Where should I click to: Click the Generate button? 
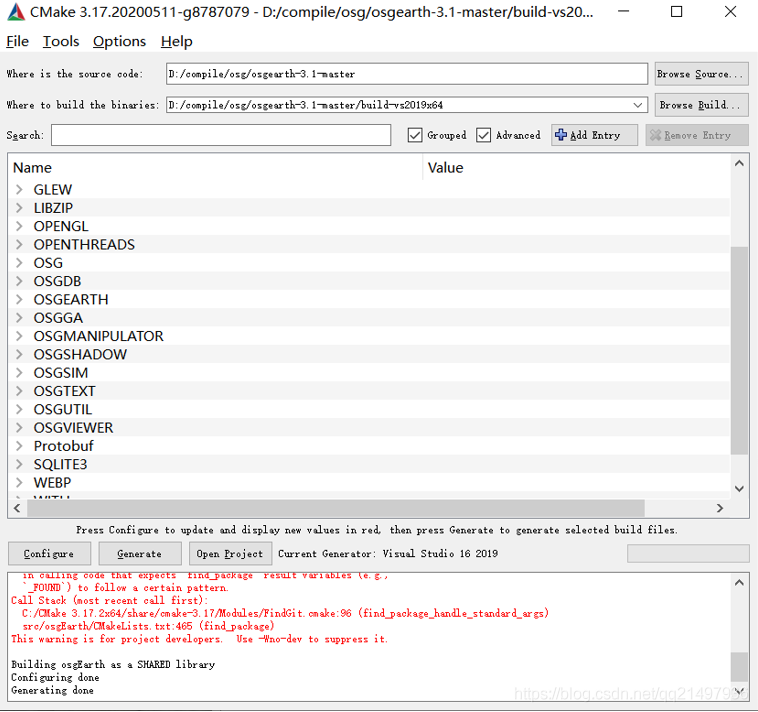point(140,553)
